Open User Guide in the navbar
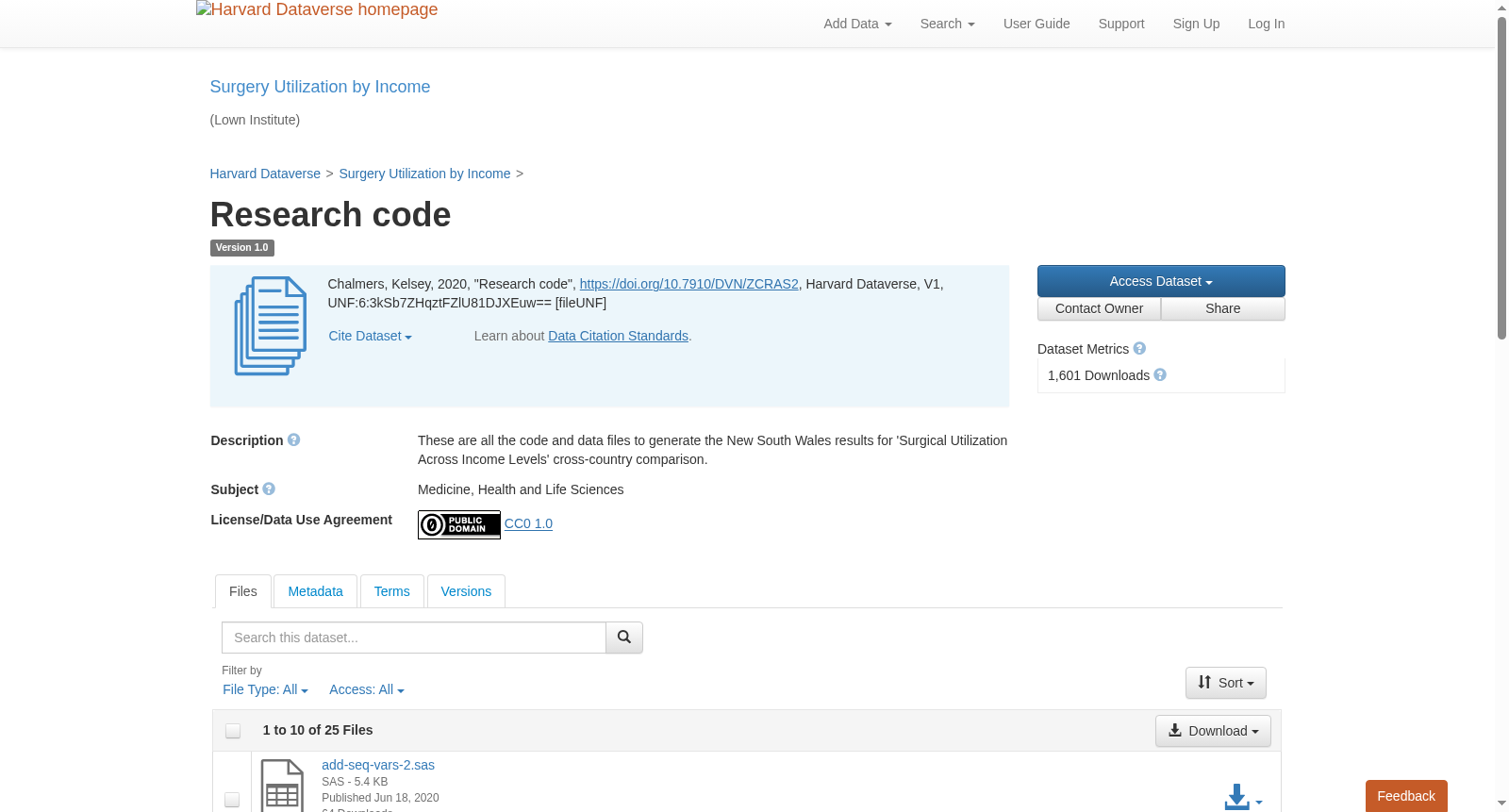Screen dimensions: 1509x812 click(1036, 24)
